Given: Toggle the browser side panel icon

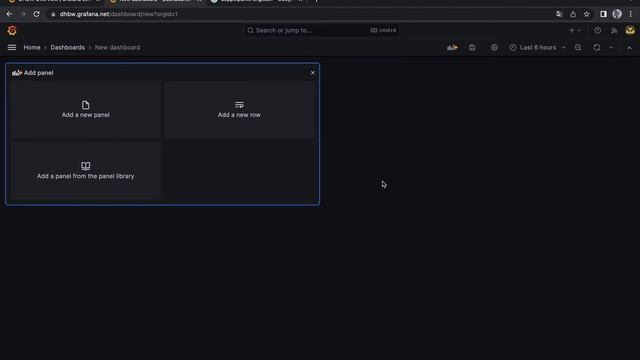Looking at the screenshot, I should point(603,14).
